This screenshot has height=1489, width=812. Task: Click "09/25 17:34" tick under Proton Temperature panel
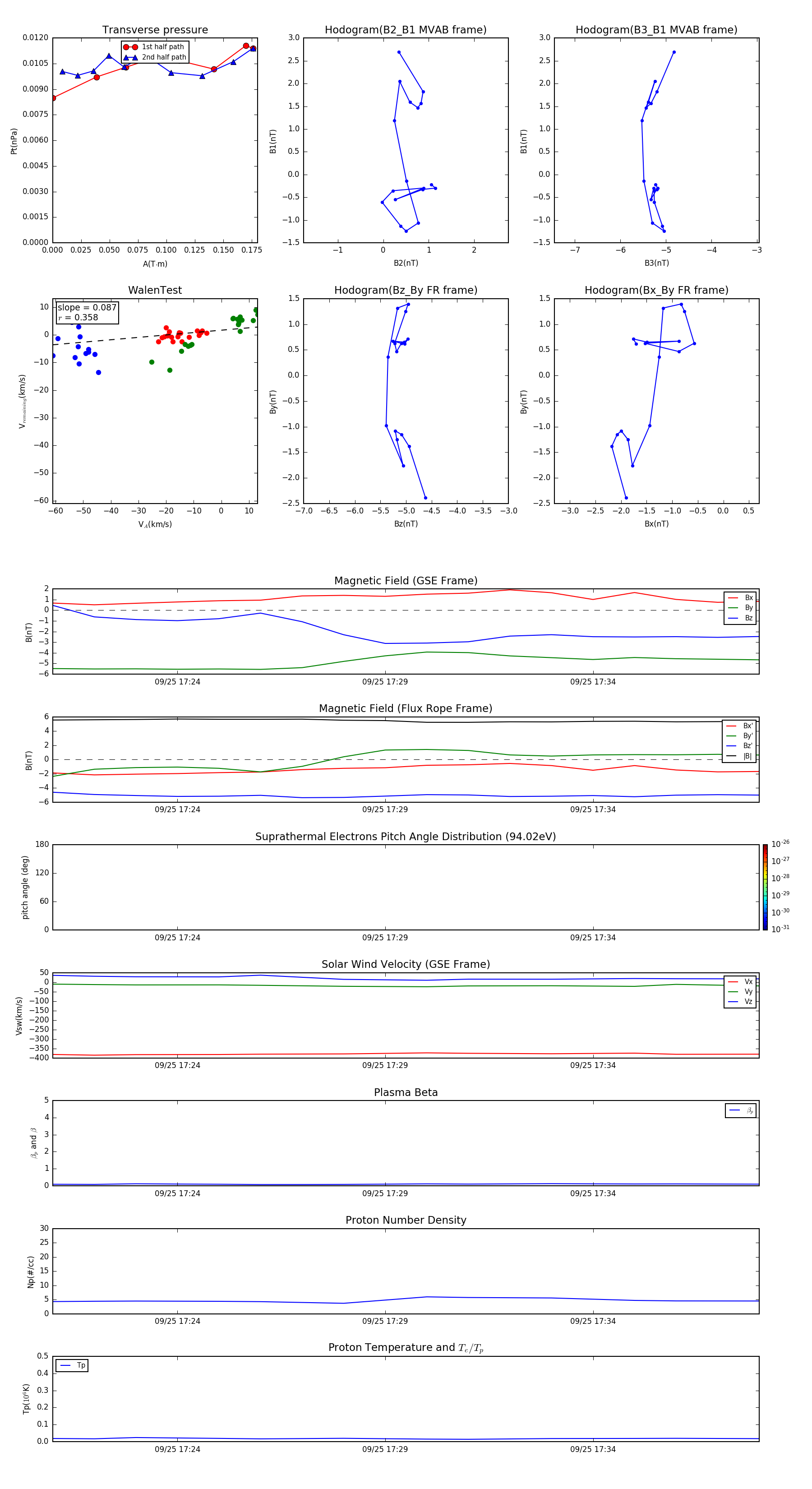[x=593, y=1449]
